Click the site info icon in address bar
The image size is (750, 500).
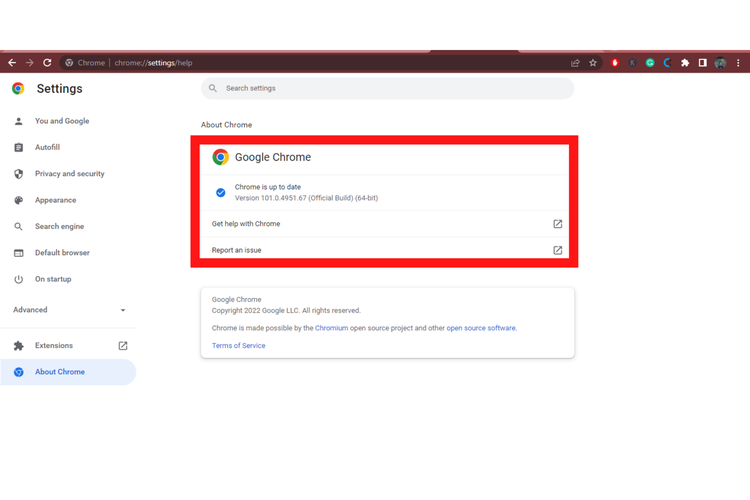(x=69, y=63)
